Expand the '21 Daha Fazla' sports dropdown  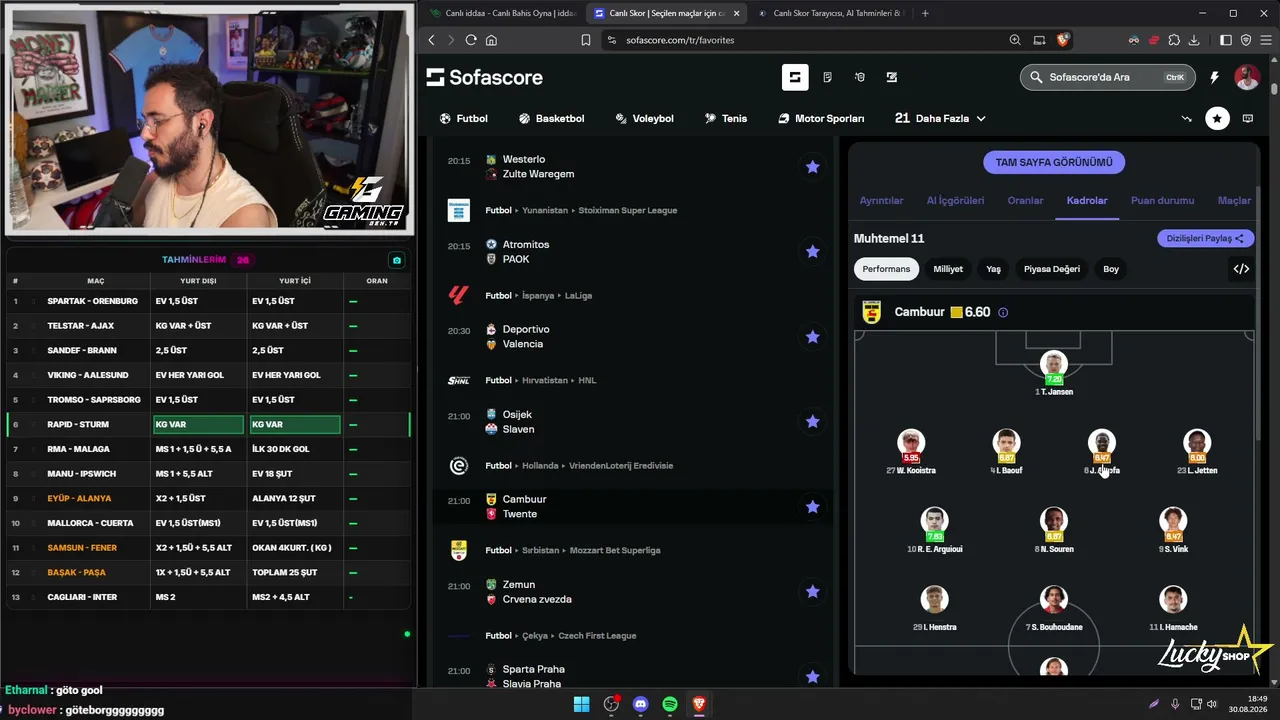tap(940, 118)
